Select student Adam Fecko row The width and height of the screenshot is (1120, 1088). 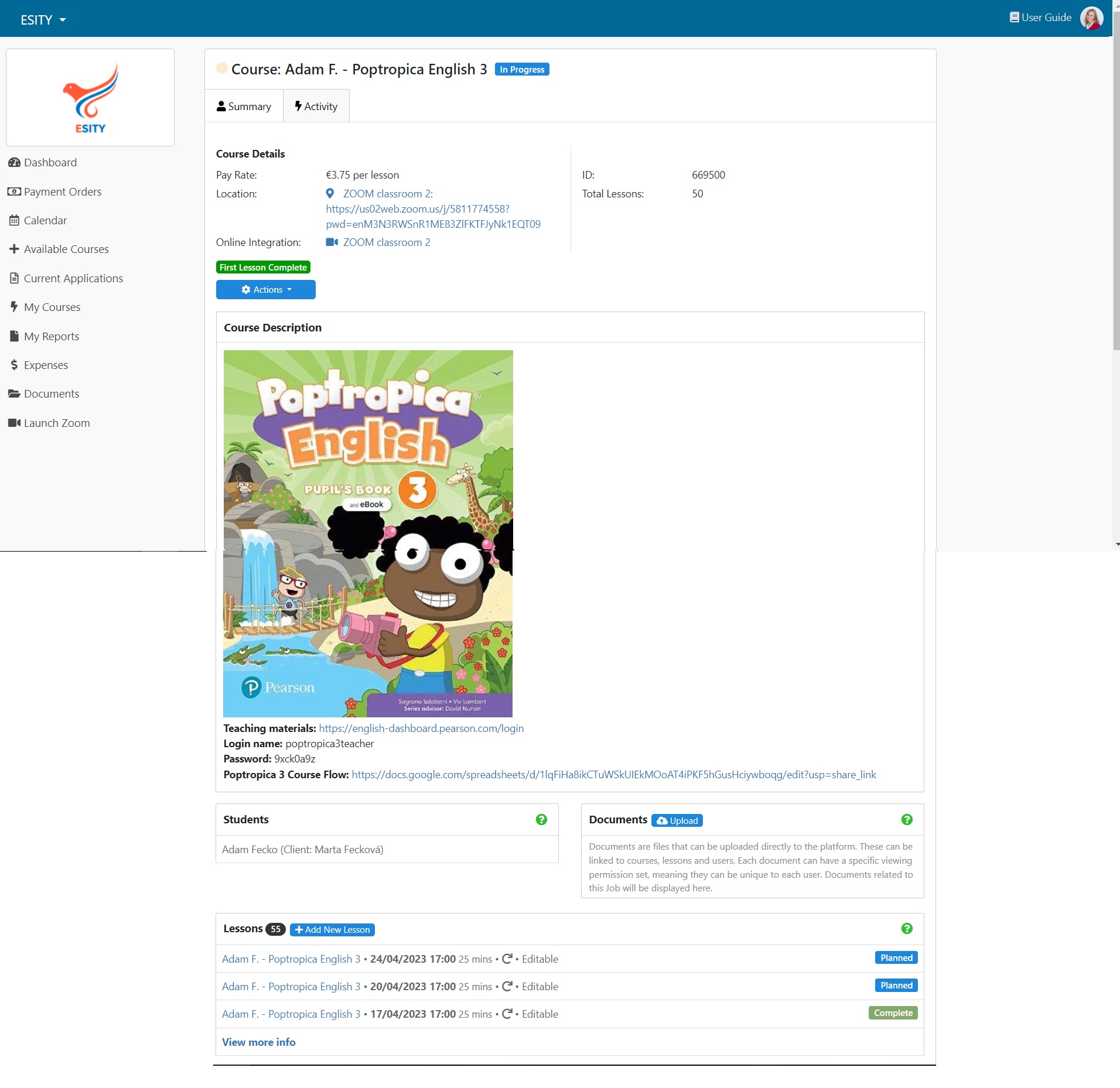387,850
